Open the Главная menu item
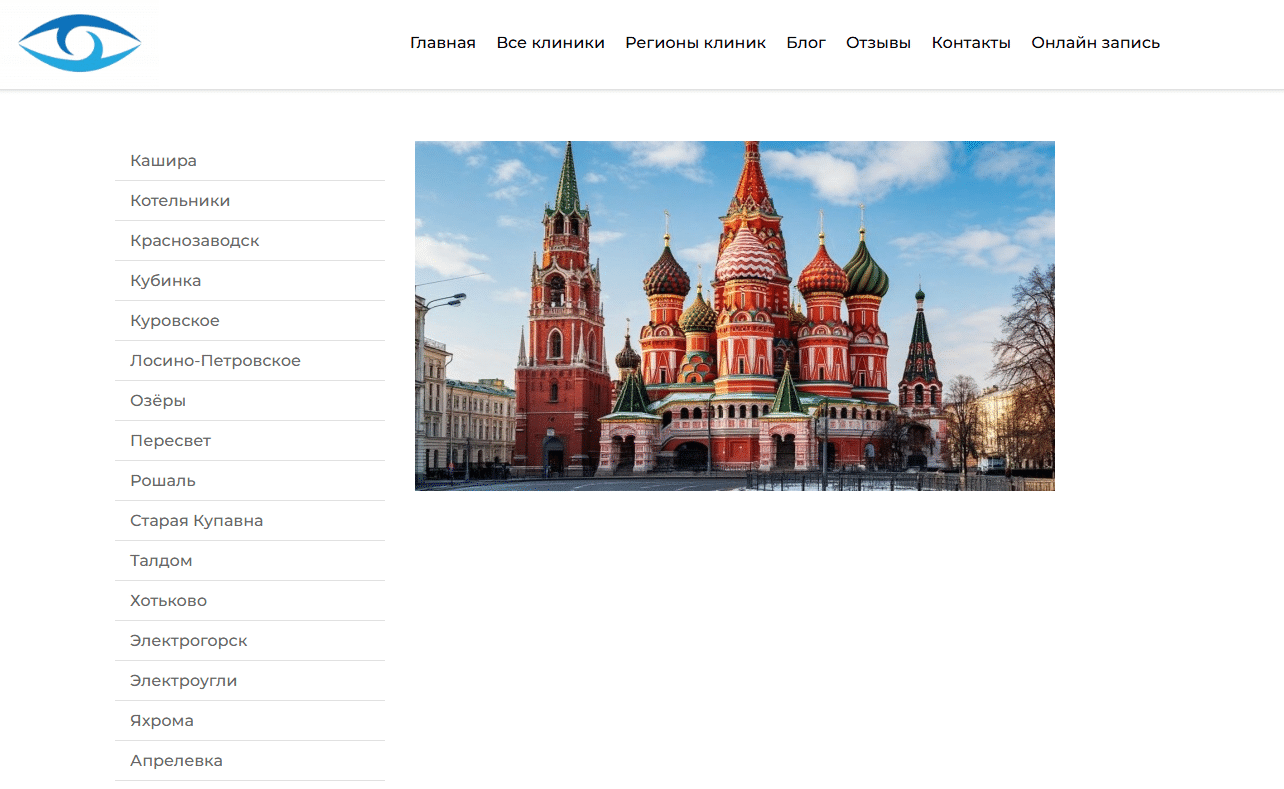Viewport: 1284px width, 789px height. point(442,43)
